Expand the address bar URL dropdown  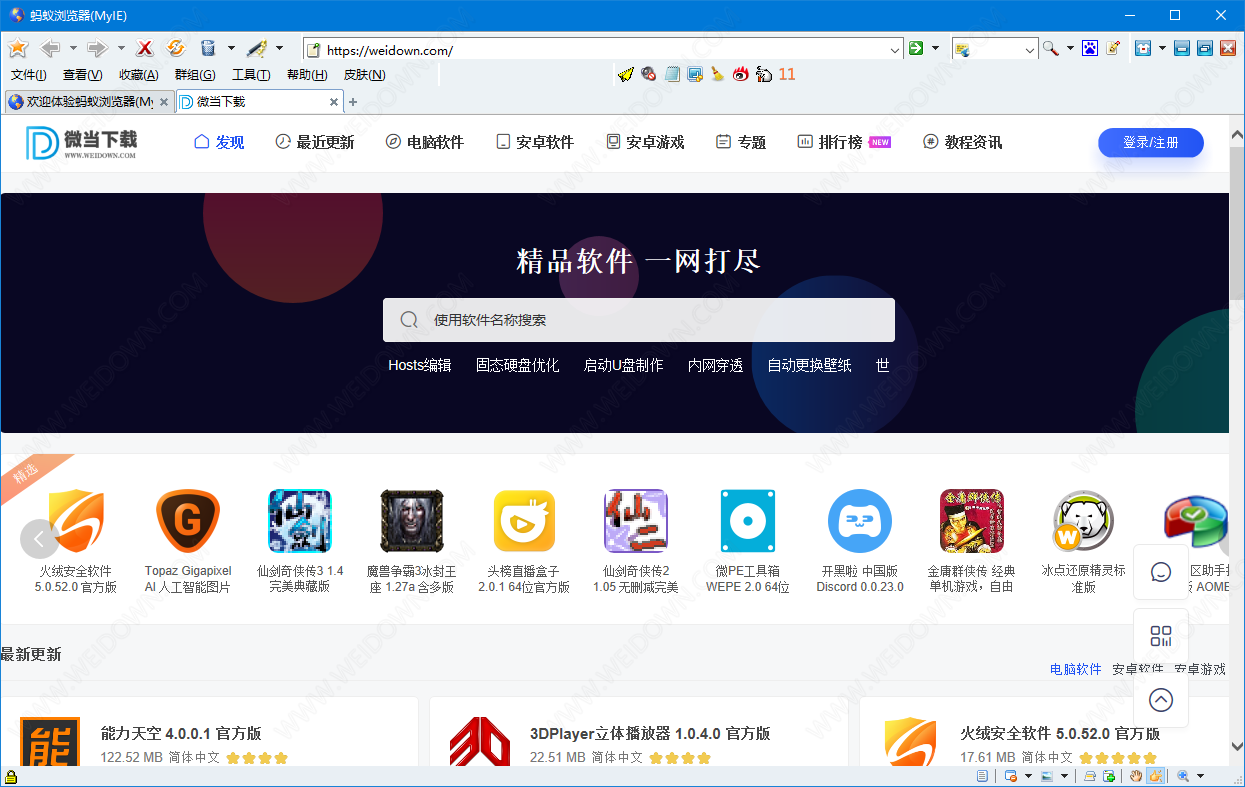coord(895,49)
